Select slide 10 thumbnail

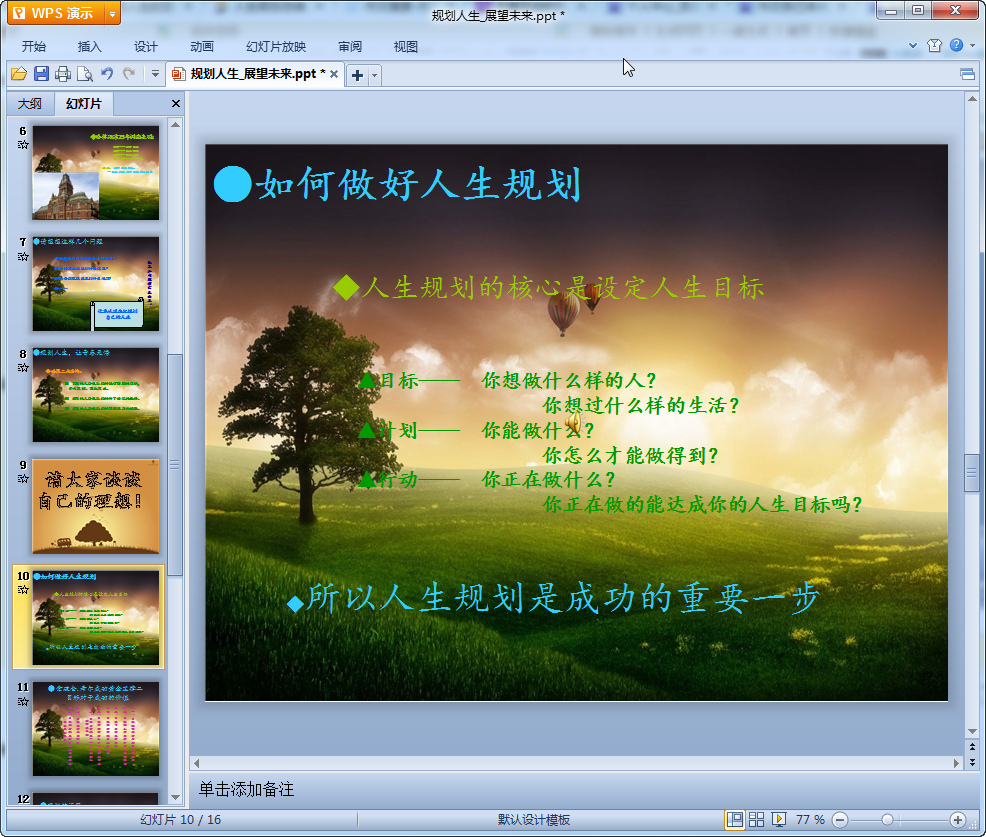pos(96,618)
